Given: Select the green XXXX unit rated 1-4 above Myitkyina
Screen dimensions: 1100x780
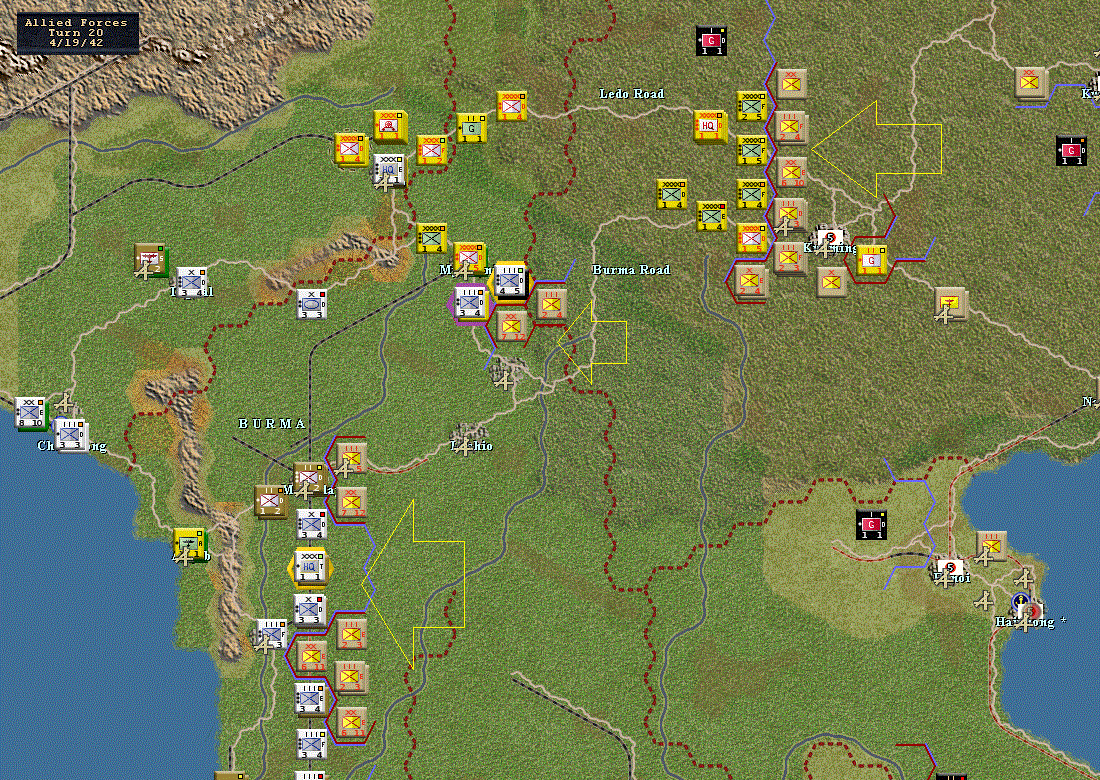Looking at the screenshot, I should pos(431,238).
